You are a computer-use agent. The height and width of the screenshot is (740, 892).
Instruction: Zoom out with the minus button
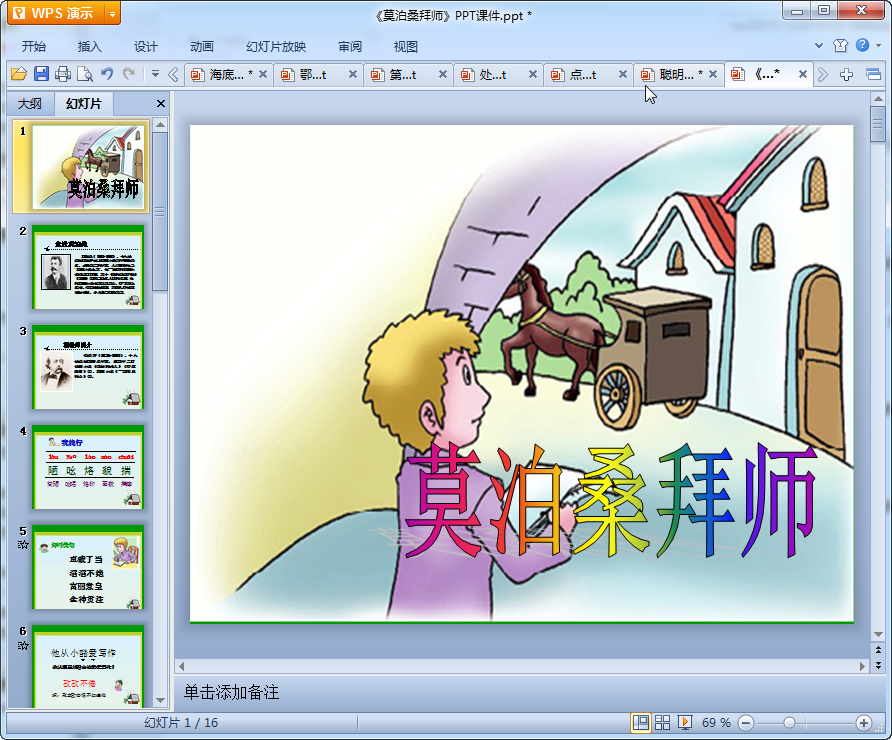746,723
